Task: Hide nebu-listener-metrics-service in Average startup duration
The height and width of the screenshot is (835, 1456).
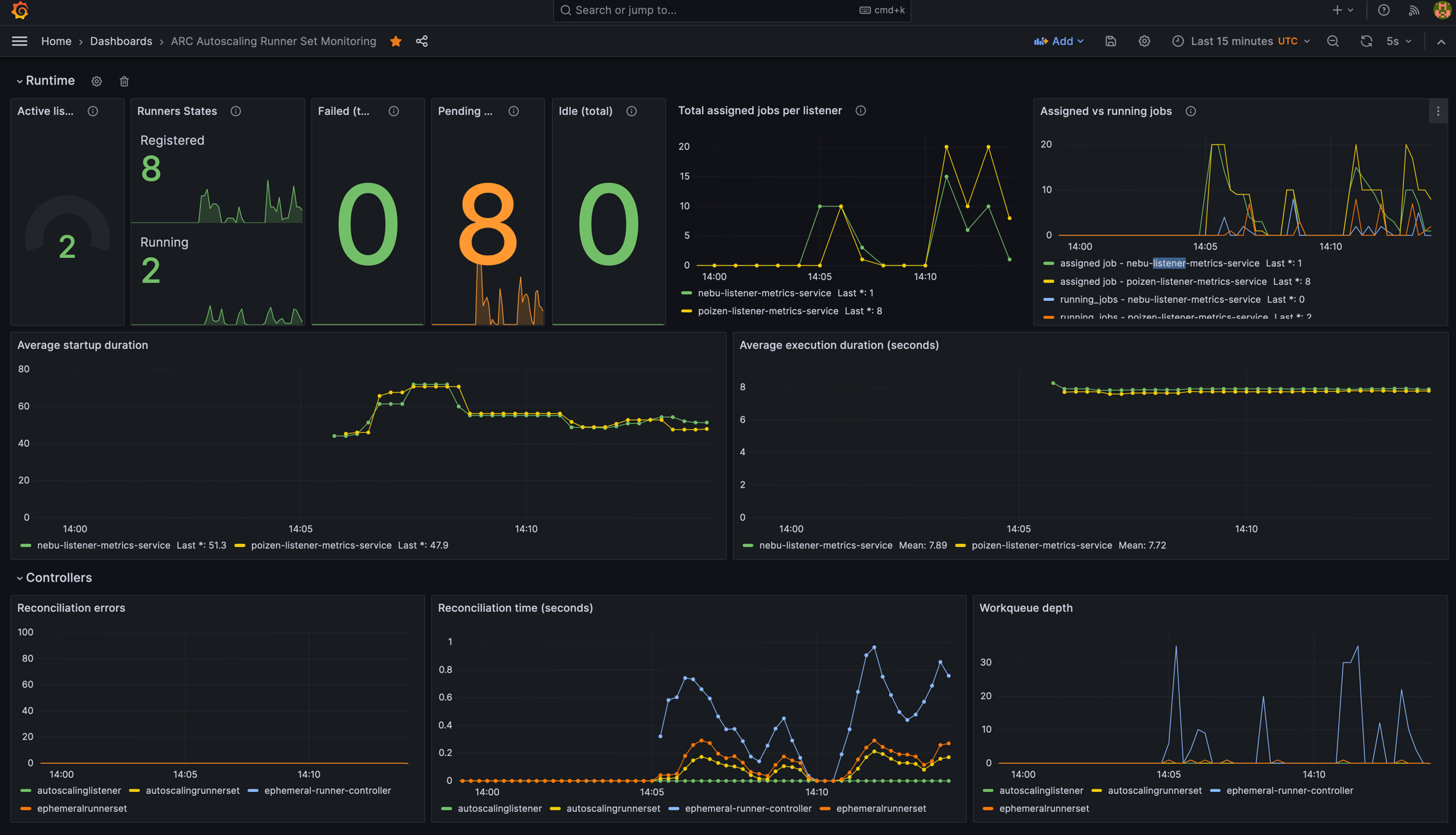Action: pyautogui.click(x=103, y=545)
